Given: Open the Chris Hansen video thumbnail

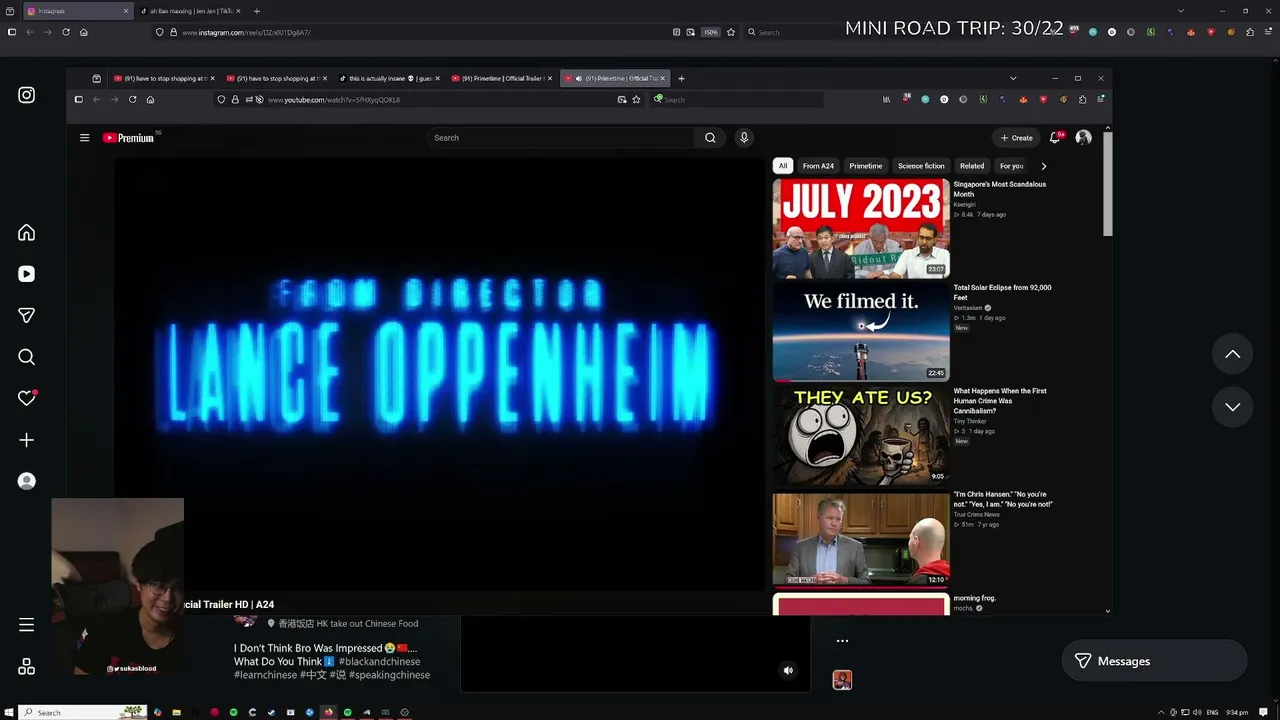Looking at the screenshot, I should click(861, 538).
